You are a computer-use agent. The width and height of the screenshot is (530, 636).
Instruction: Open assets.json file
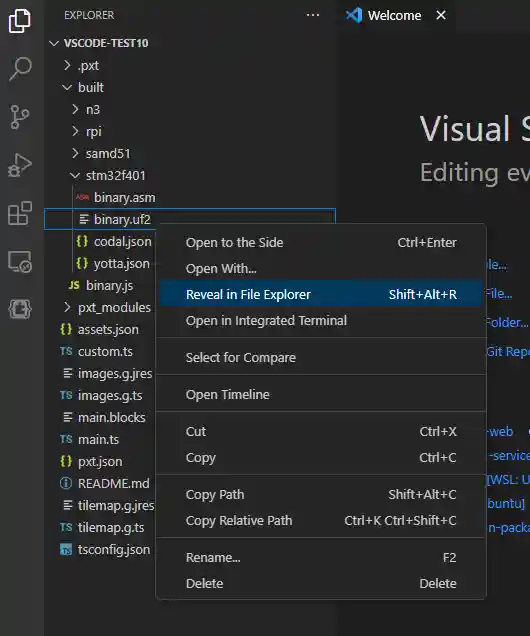coord(108,330)
